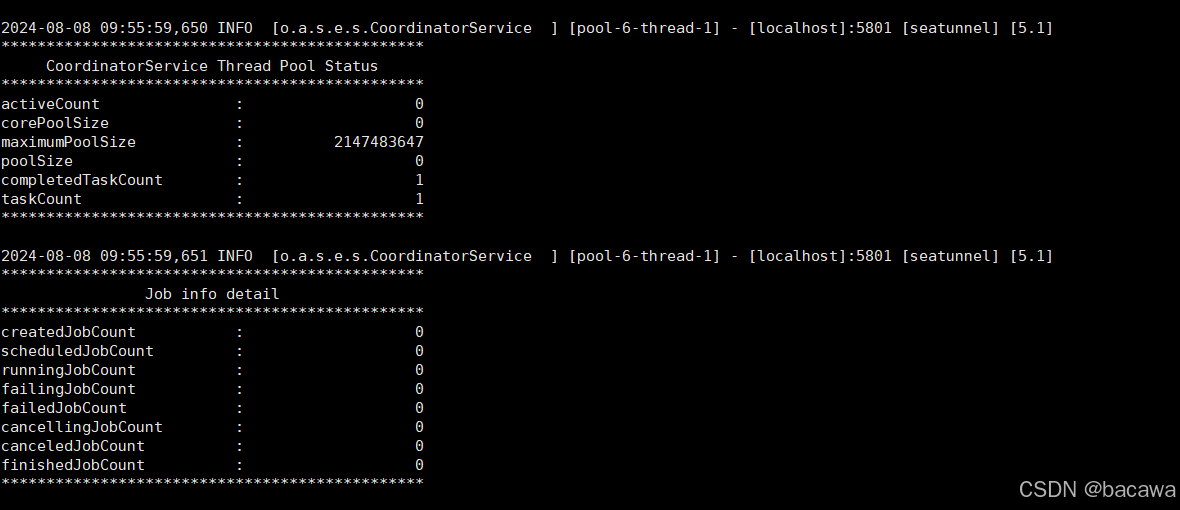1180x510 pixels.
Task: Click the runningJobCount label
Action: [x=68, y=370]
